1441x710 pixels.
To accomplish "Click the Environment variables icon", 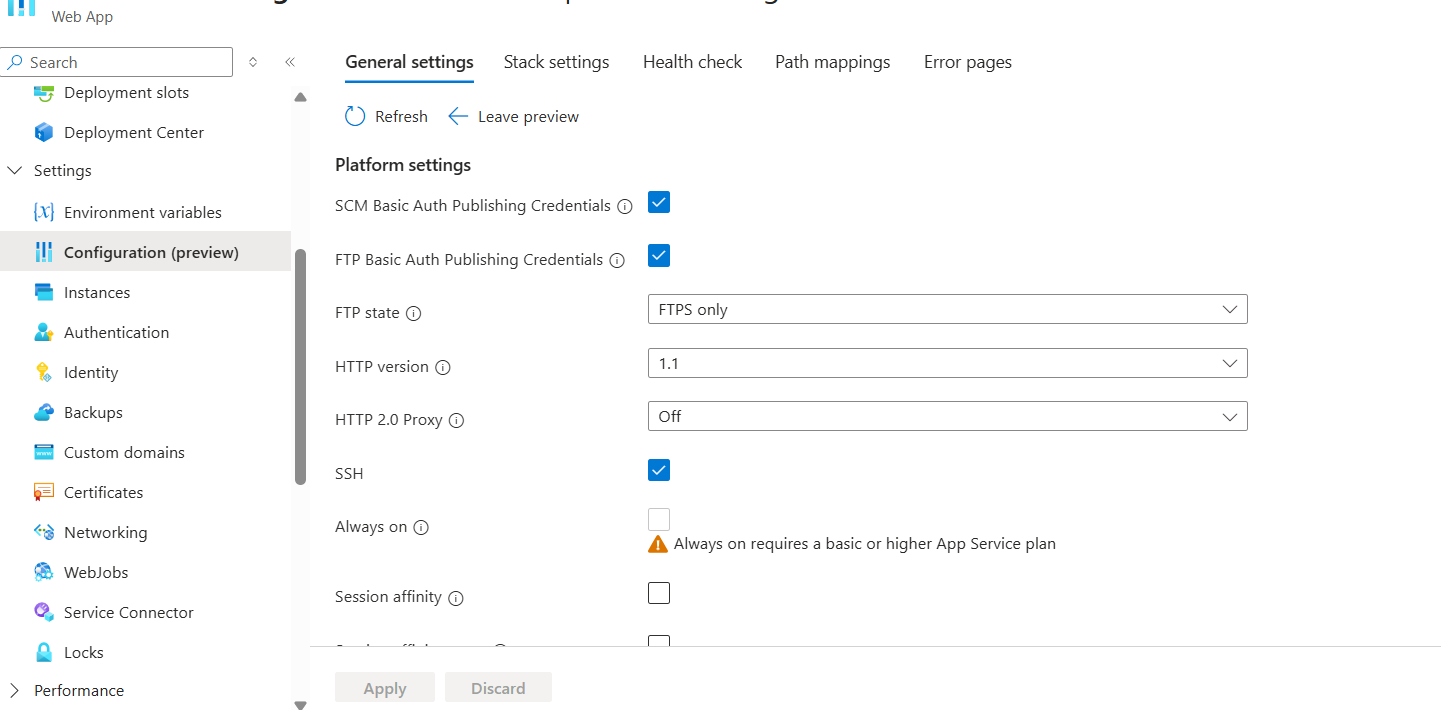I will pos(43,212).
